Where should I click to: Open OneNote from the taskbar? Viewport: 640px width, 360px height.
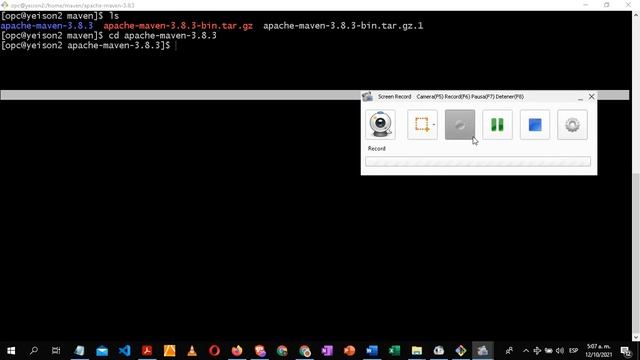[327, 351]
